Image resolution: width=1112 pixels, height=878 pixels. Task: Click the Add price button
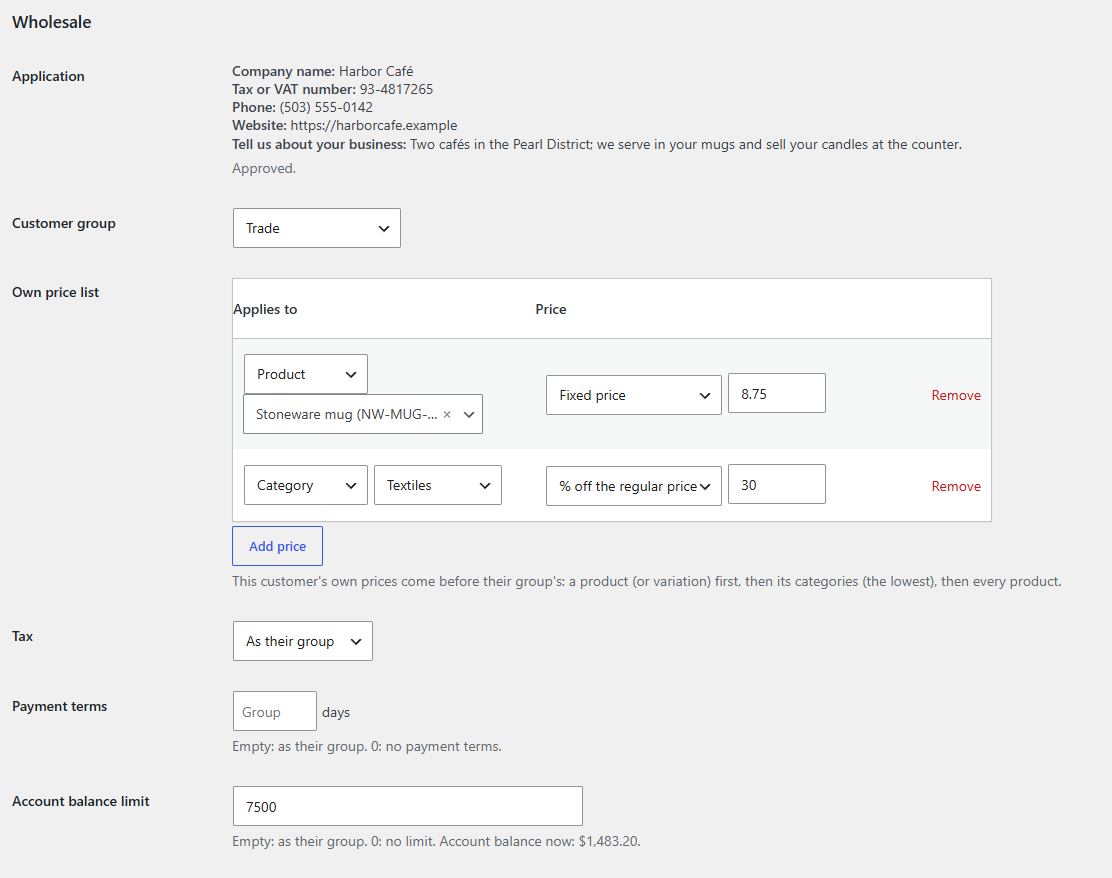click(x=277, y=546)
